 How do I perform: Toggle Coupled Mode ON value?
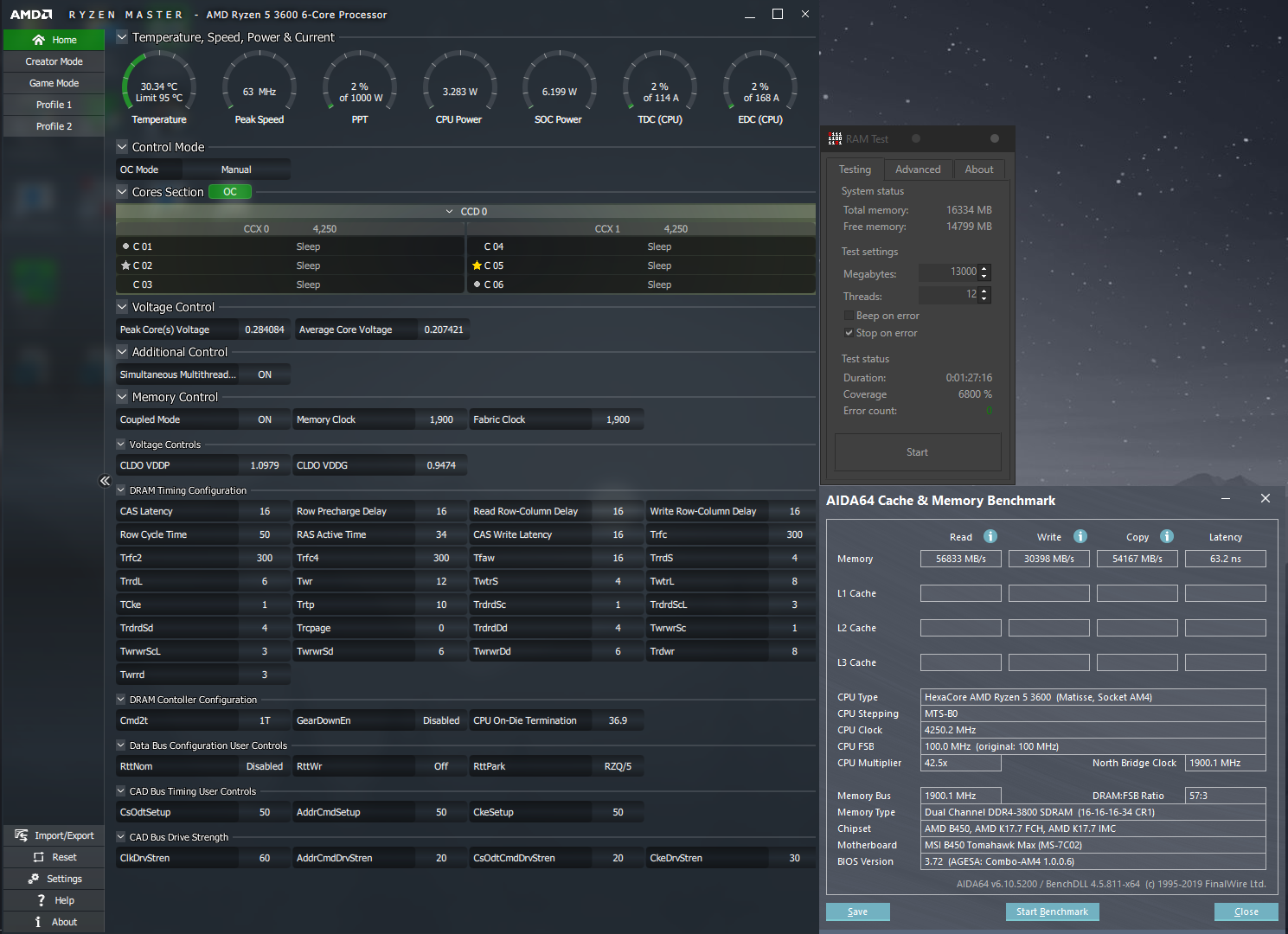click(x=265, y=419)
